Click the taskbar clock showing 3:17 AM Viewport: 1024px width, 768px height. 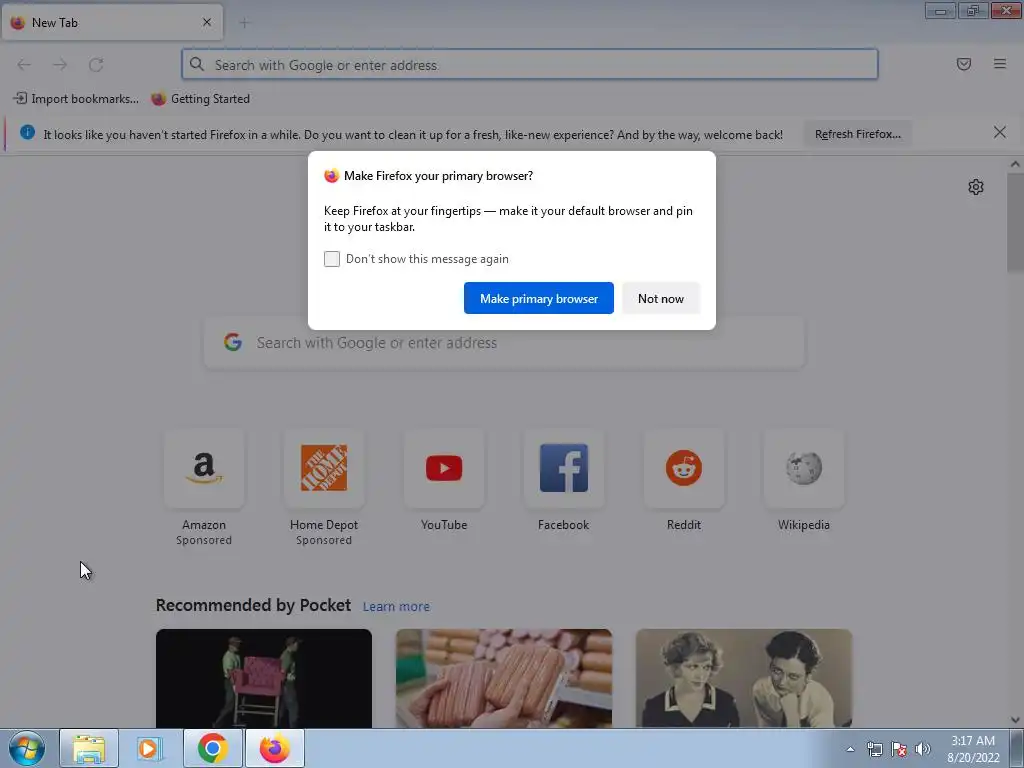coord(973,749)
